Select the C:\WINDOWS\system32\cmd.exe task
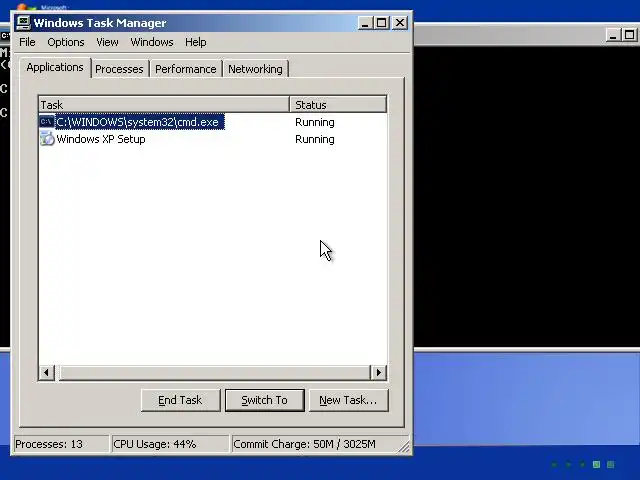This screenshot has width=640, height=480. (x=140, y=122)
